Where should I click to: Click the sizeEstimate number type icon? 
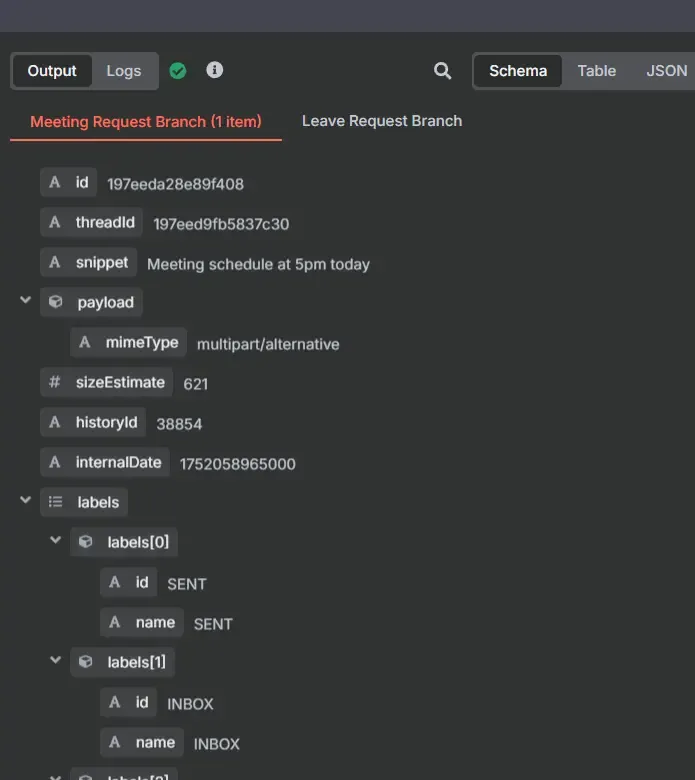[x=55, y=382]
